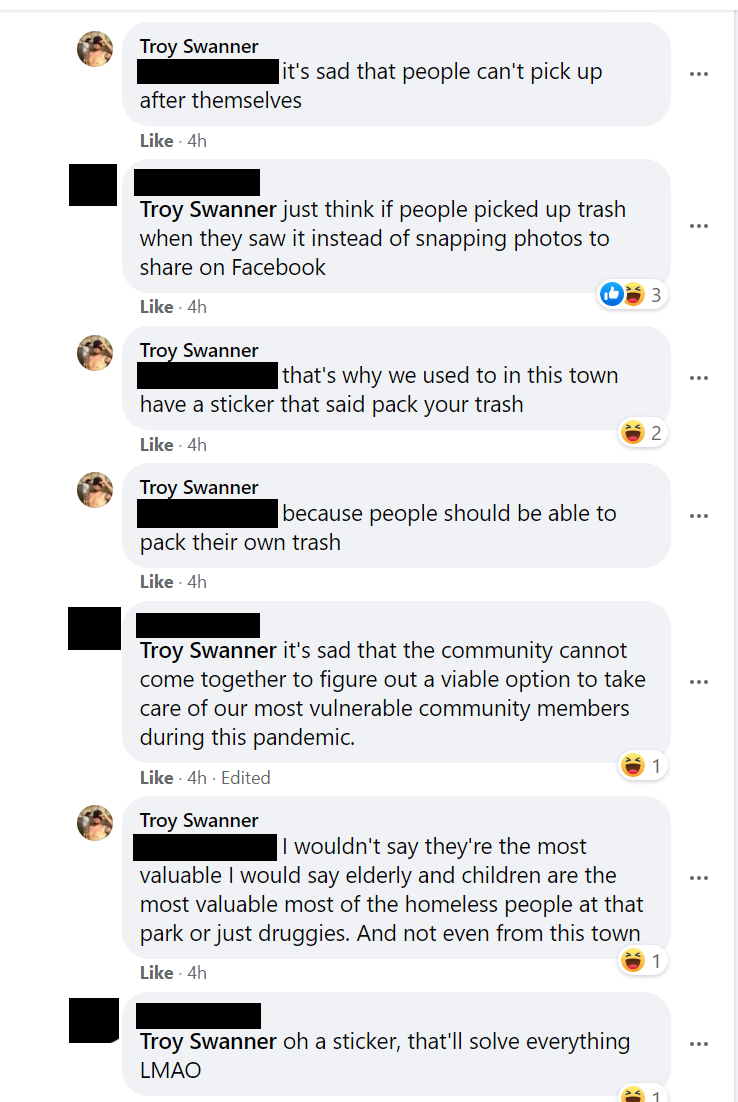Open Troy Swanner's name link on first comment
The width and height of the screenshot is (738, 1102).
tap(199, 47)
